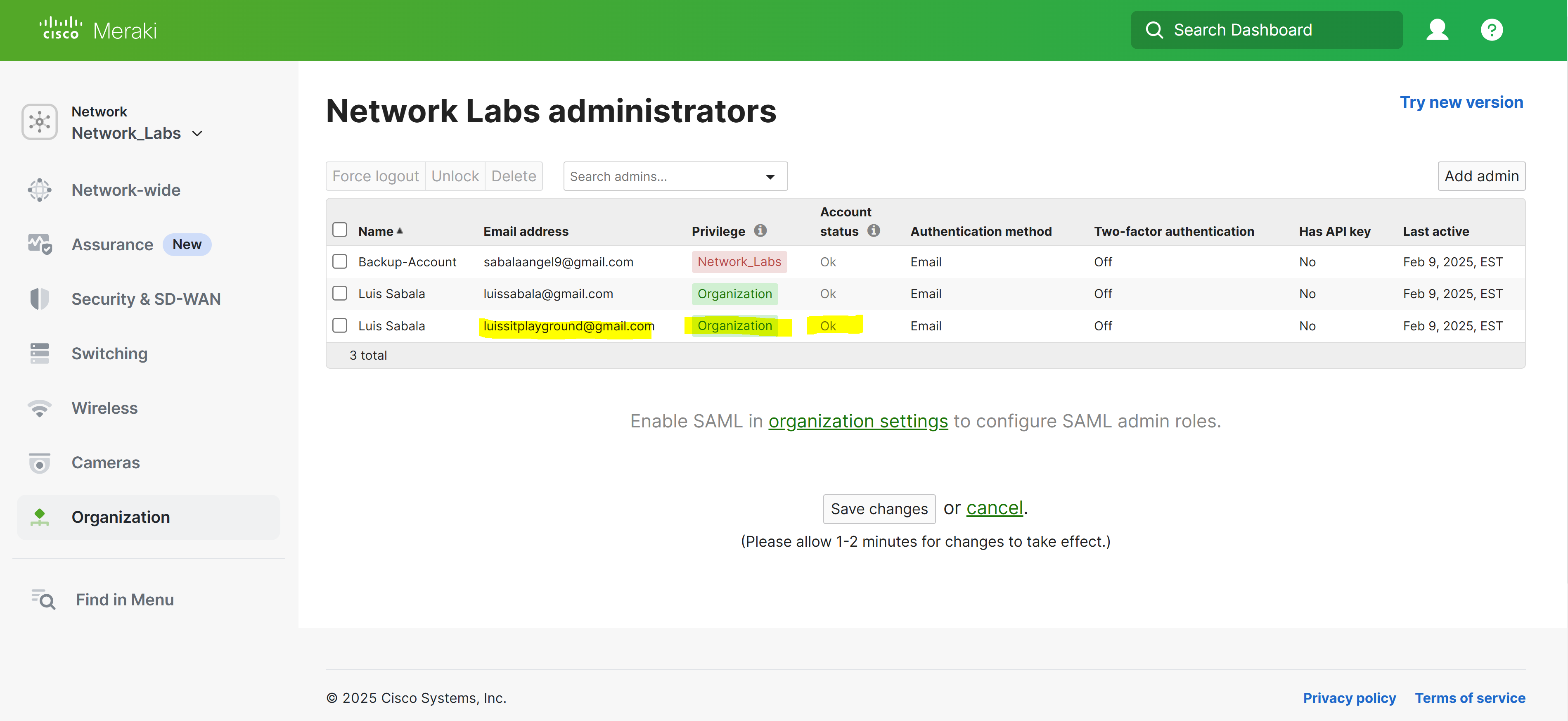Open the organization settings link
The height and width of the screenshot is (721, 1568).
[858, 421]
